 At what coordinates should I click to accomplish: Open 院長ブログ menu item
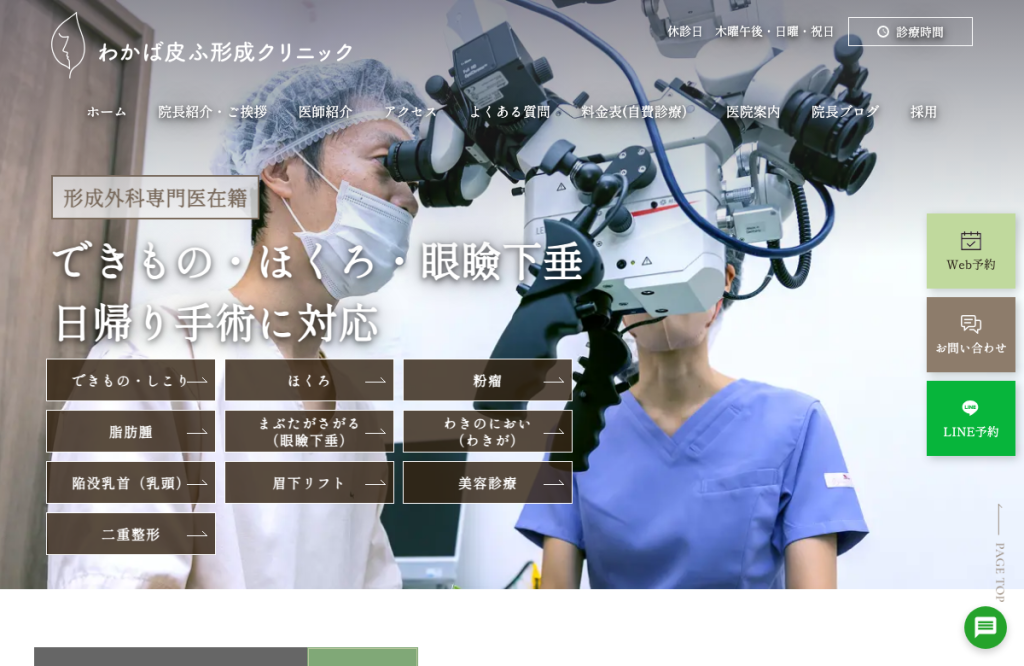845,112
